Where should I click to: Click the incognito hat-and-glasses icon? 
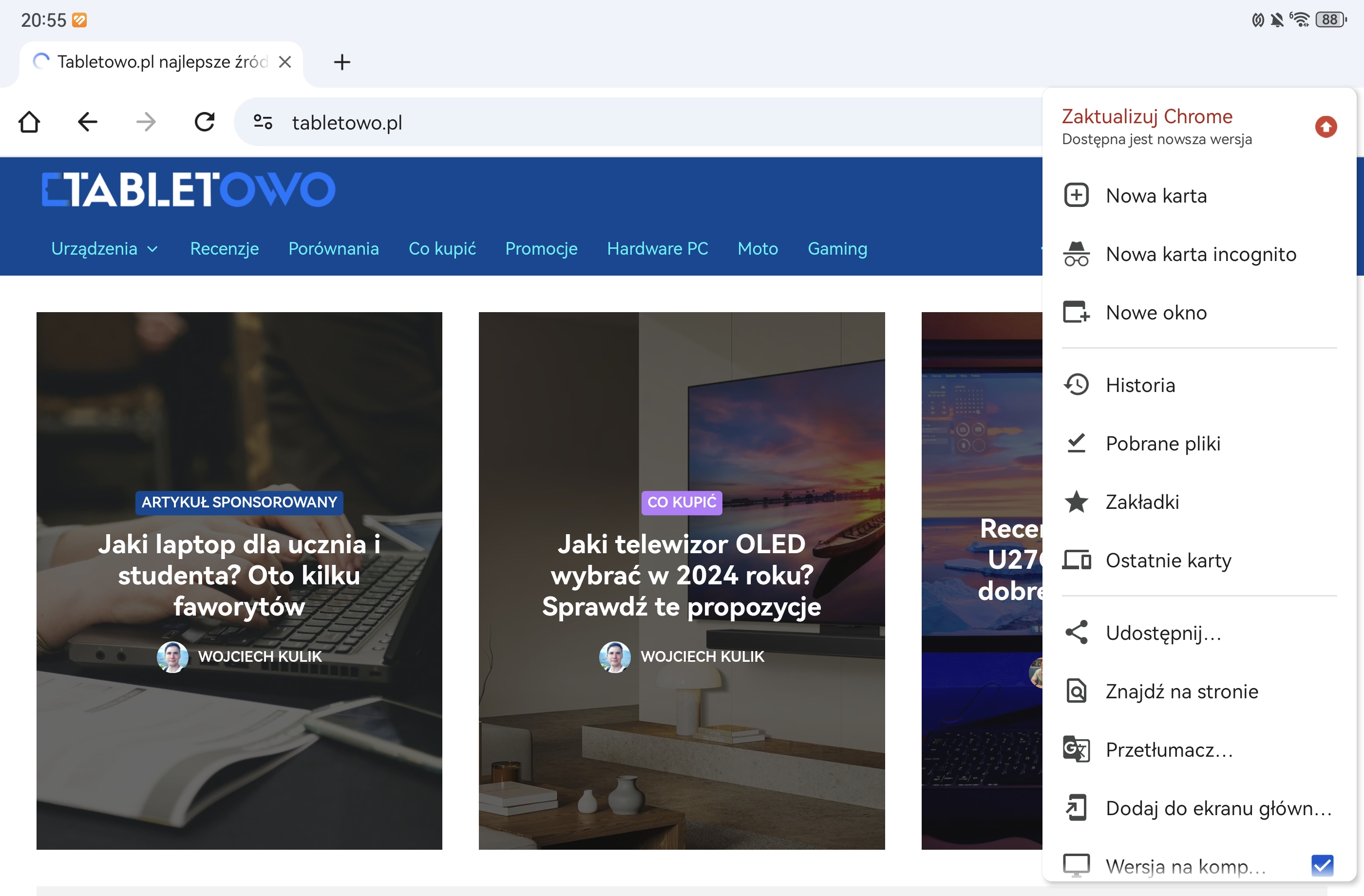1076,254
